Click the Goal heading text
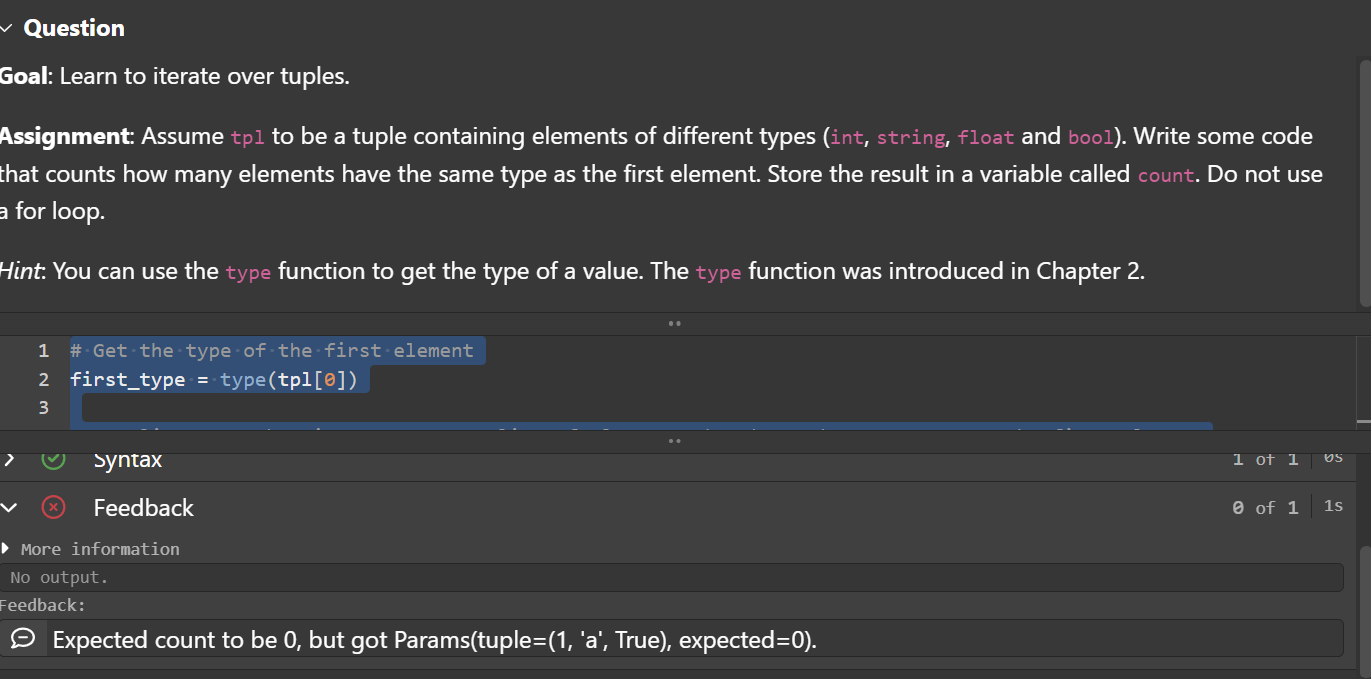 pos(22,75)
